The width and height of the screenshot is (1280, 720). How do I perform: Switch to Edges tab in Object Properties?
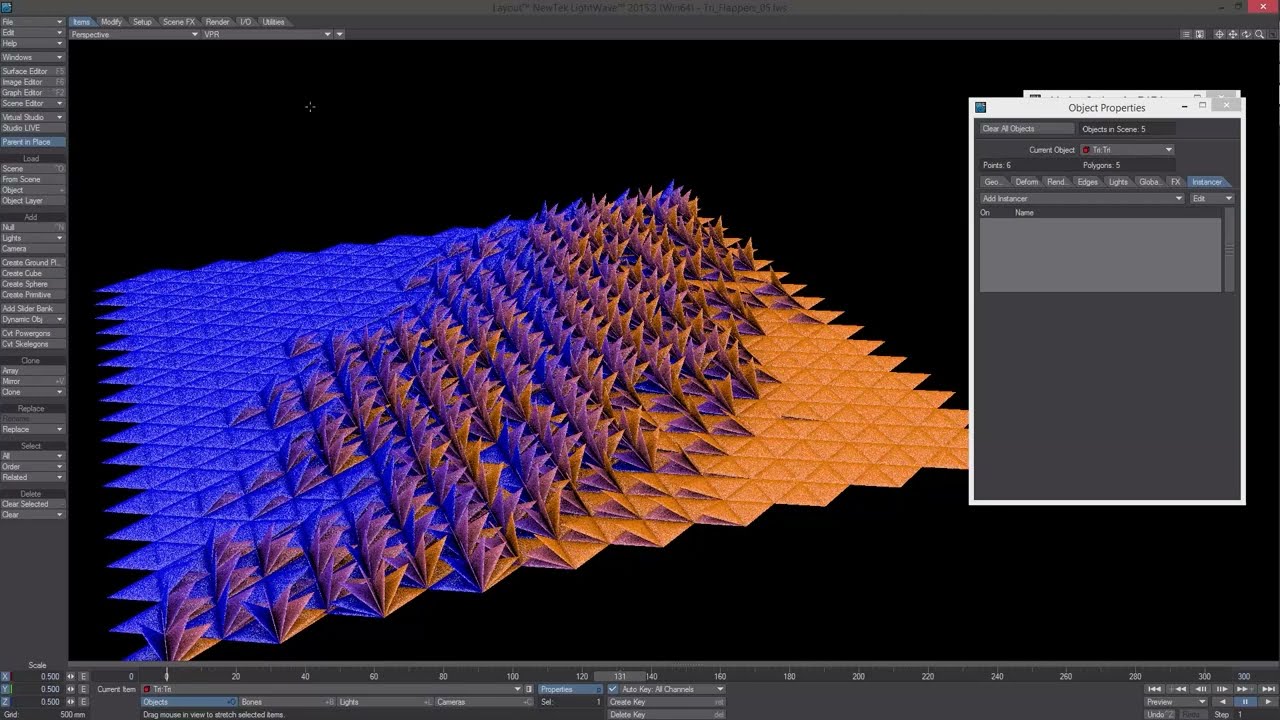coord(1088,182)
